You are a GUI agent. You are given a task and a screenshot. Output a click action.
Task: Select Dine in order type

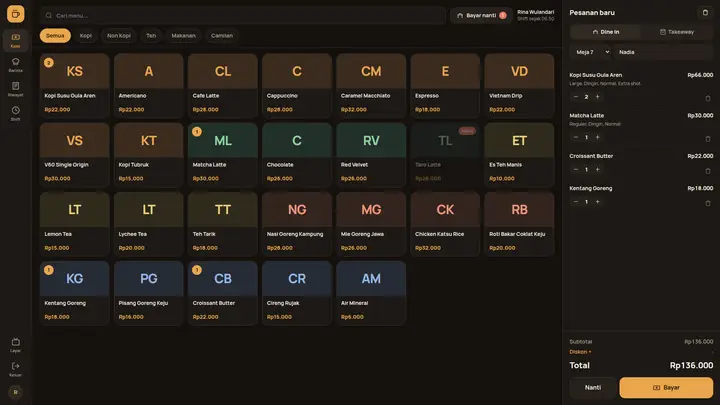(x=606, y=32)
